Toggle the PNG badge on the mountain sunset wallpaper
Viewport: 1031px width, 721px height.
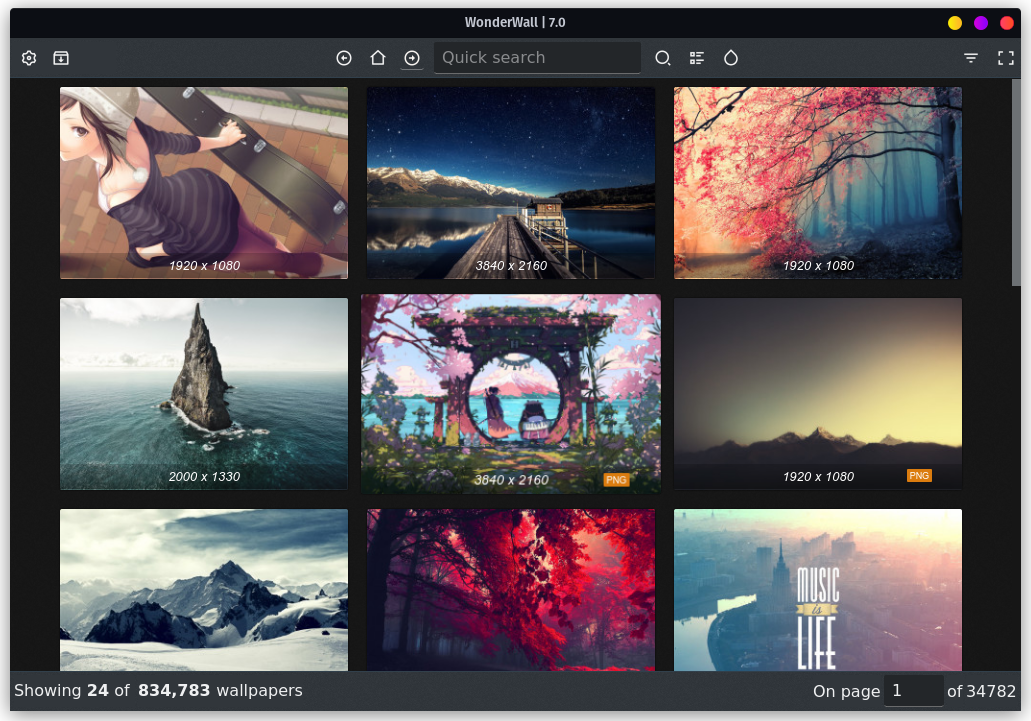point(919,475)
